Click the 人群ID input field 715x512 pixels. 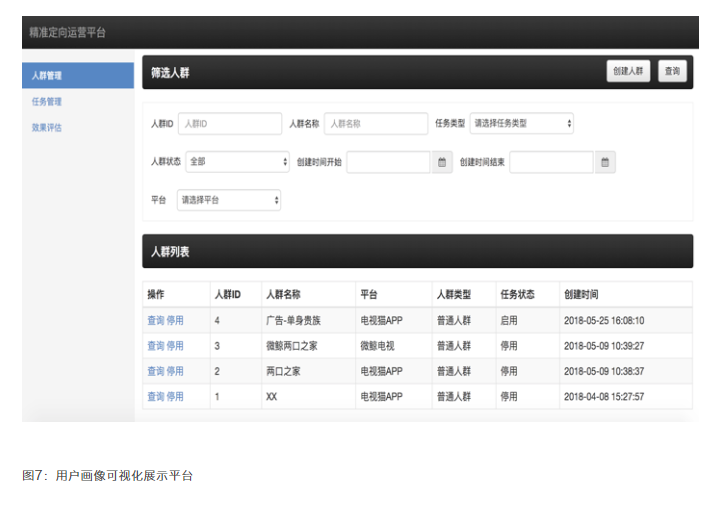click(x=230, y=124)
